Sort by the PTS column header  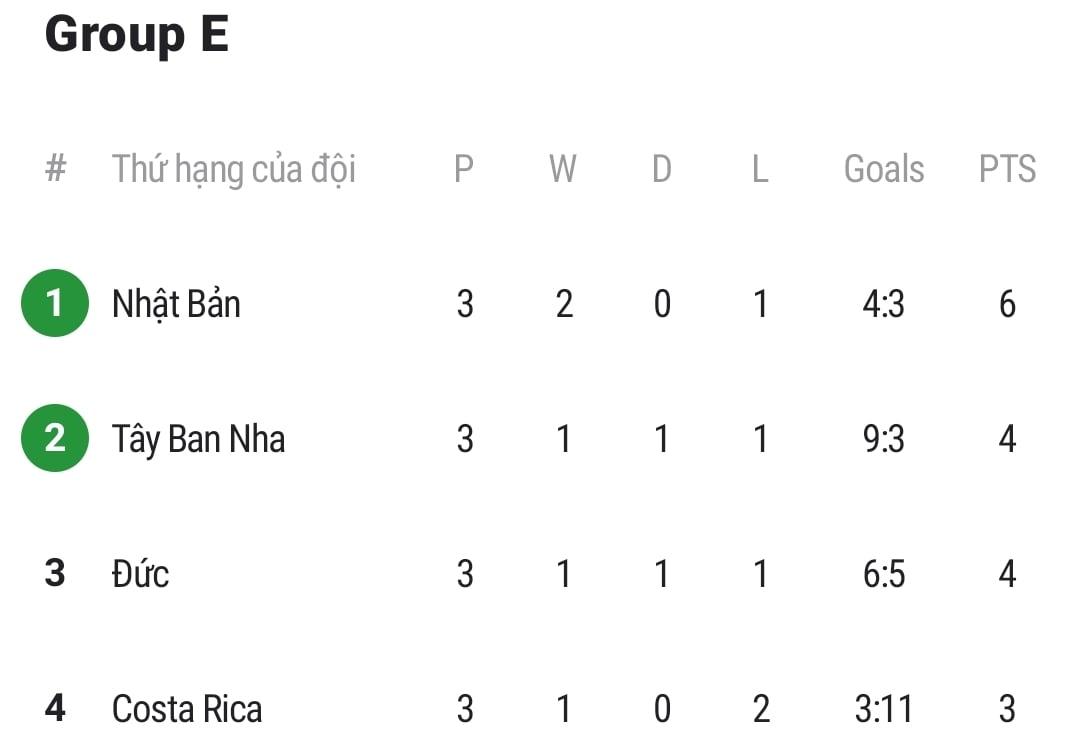[x=1007, y=169]
